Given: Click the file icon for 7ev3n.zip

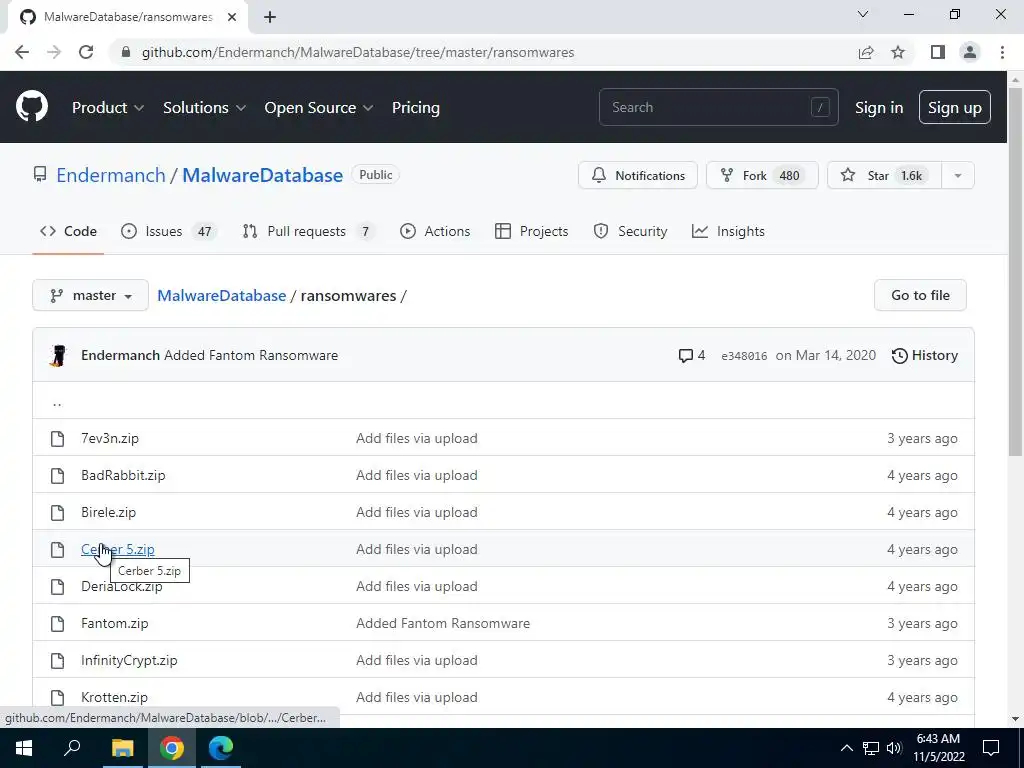Looking at the screenshot, I should tap(57, 438).
